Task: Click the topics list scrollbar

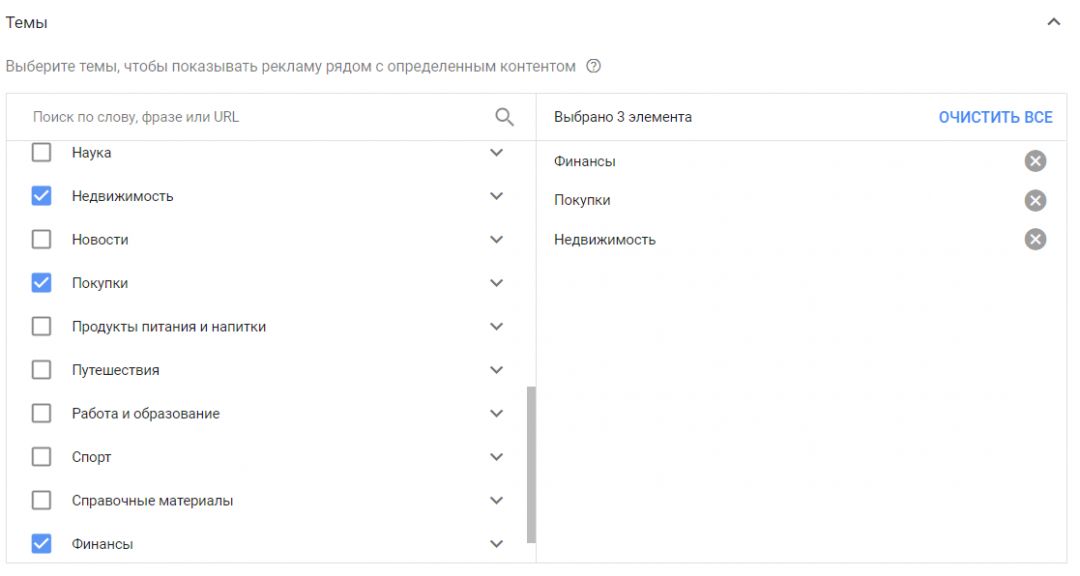Action: click(531, 464)
